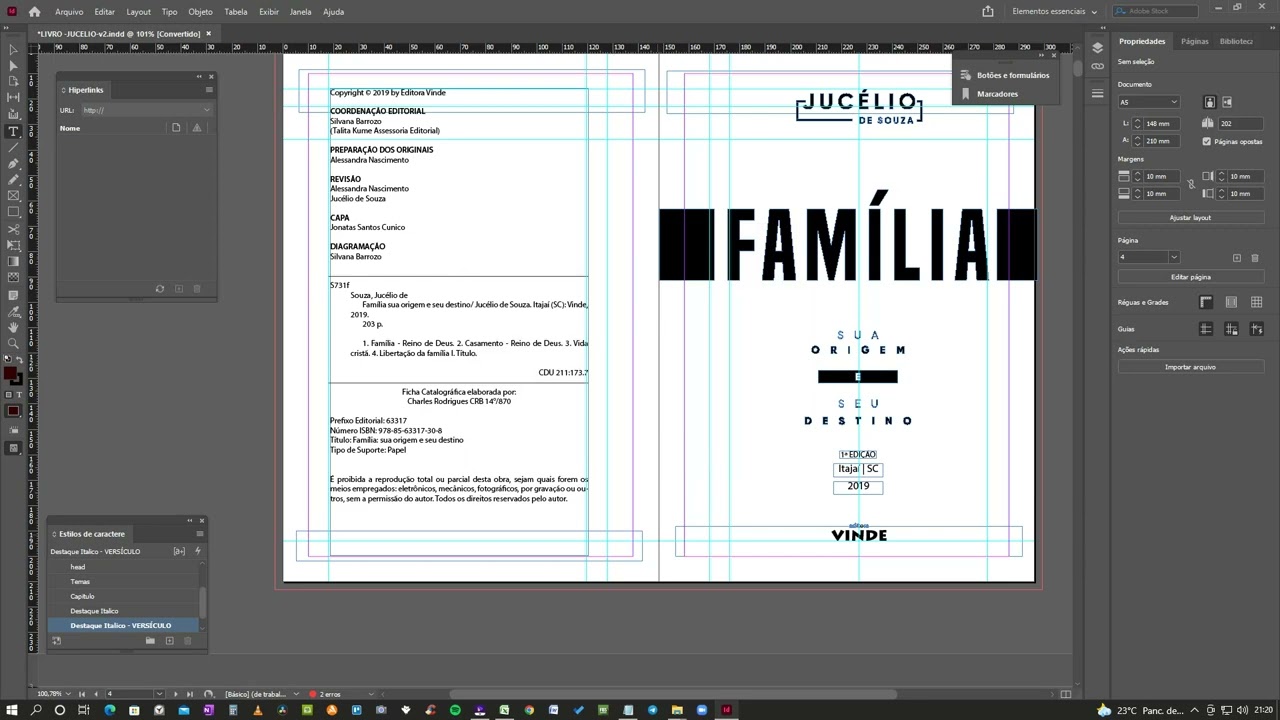Screen dimensions: 1280x720
Task: Select the Gradient Swatch tool
Action: (13, 261)
